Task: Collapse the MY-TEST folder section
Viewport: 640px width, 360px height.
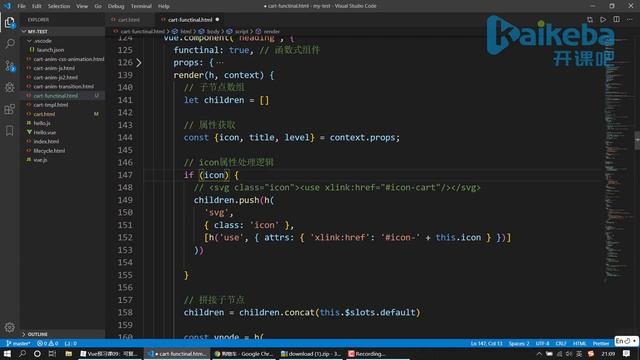Action: click(63, 31)
